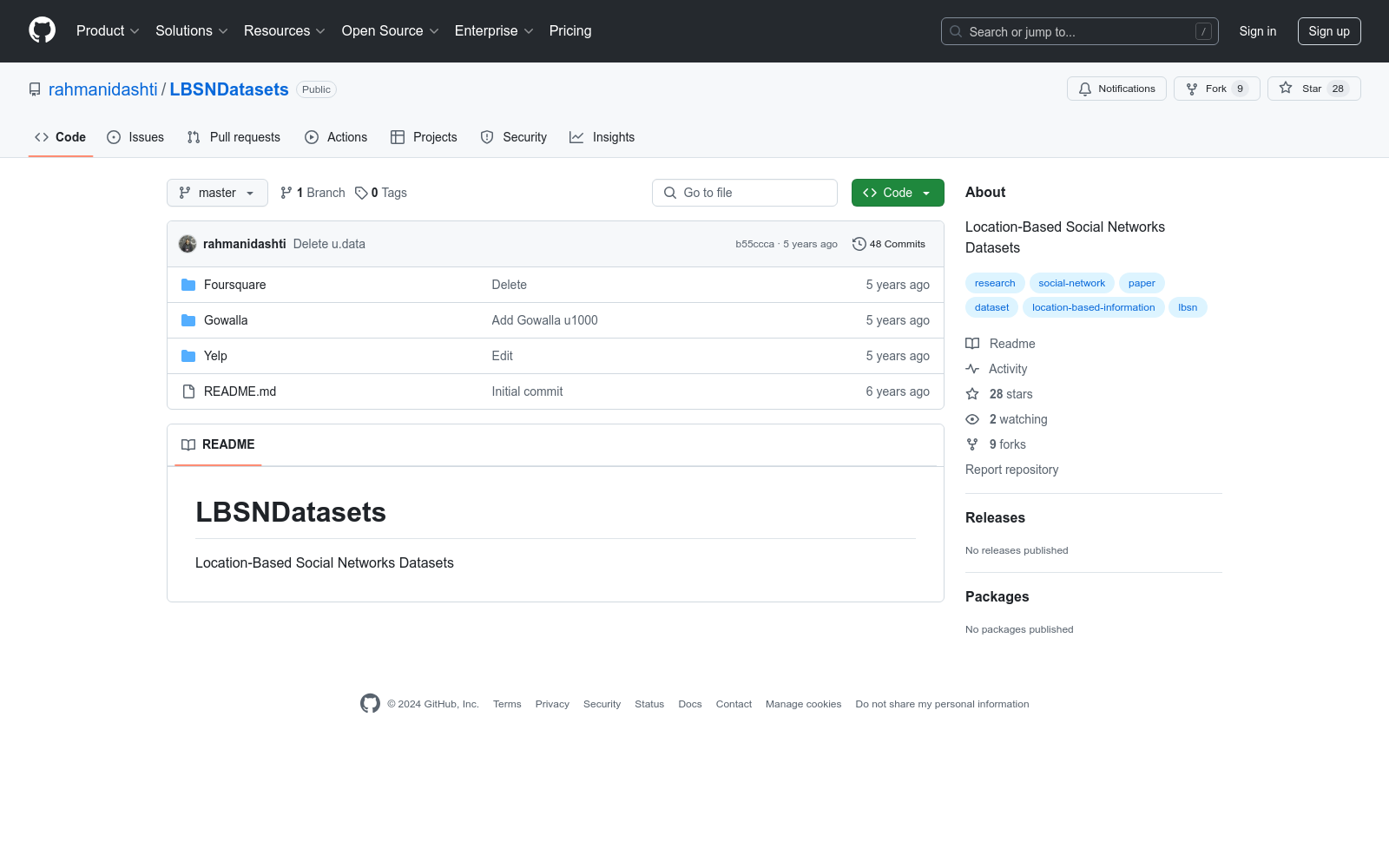Click the tag icon beside 0 Tags

[361, 193]
